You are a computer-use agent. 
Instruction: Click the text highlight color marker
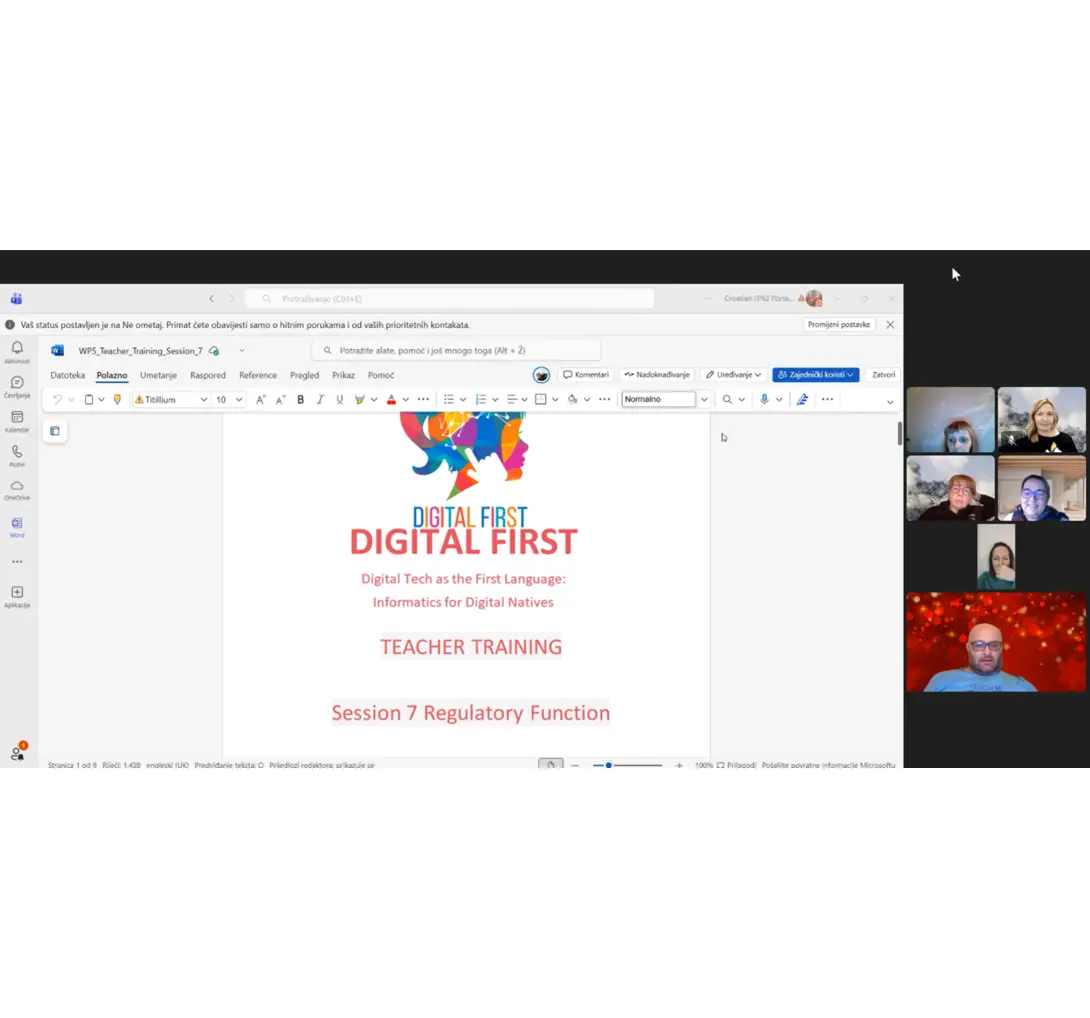(x=359, y=399)
